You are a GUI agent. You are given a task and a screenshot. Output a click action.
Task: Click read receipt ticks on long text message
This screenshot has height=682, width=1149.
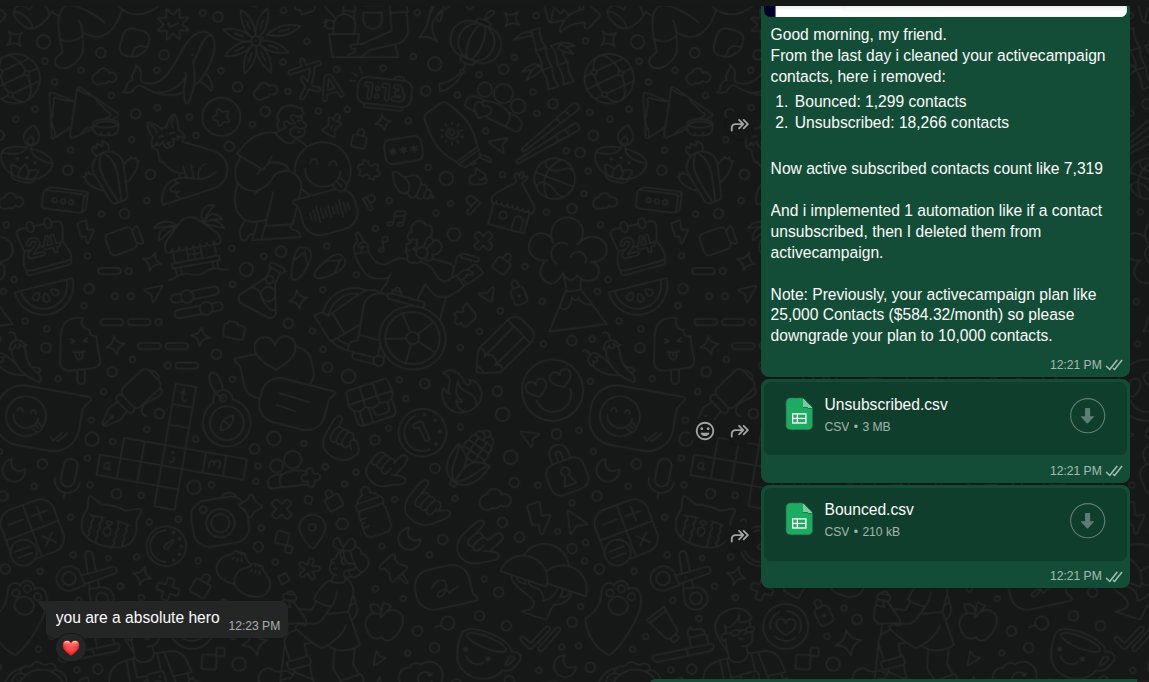[x=1114, y=365]
